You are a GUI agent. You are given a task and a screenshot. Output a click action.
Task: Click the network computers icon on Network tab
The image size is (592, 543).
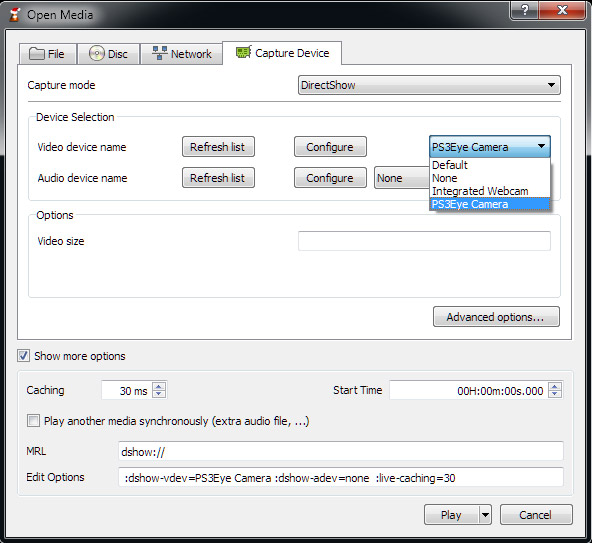160,53
